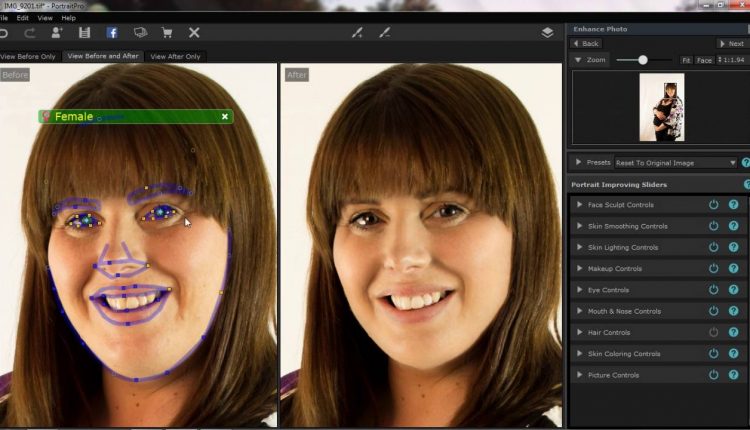Toggle Skin Lighting Controls power button
750x430 pixels.
click(713, 247)
